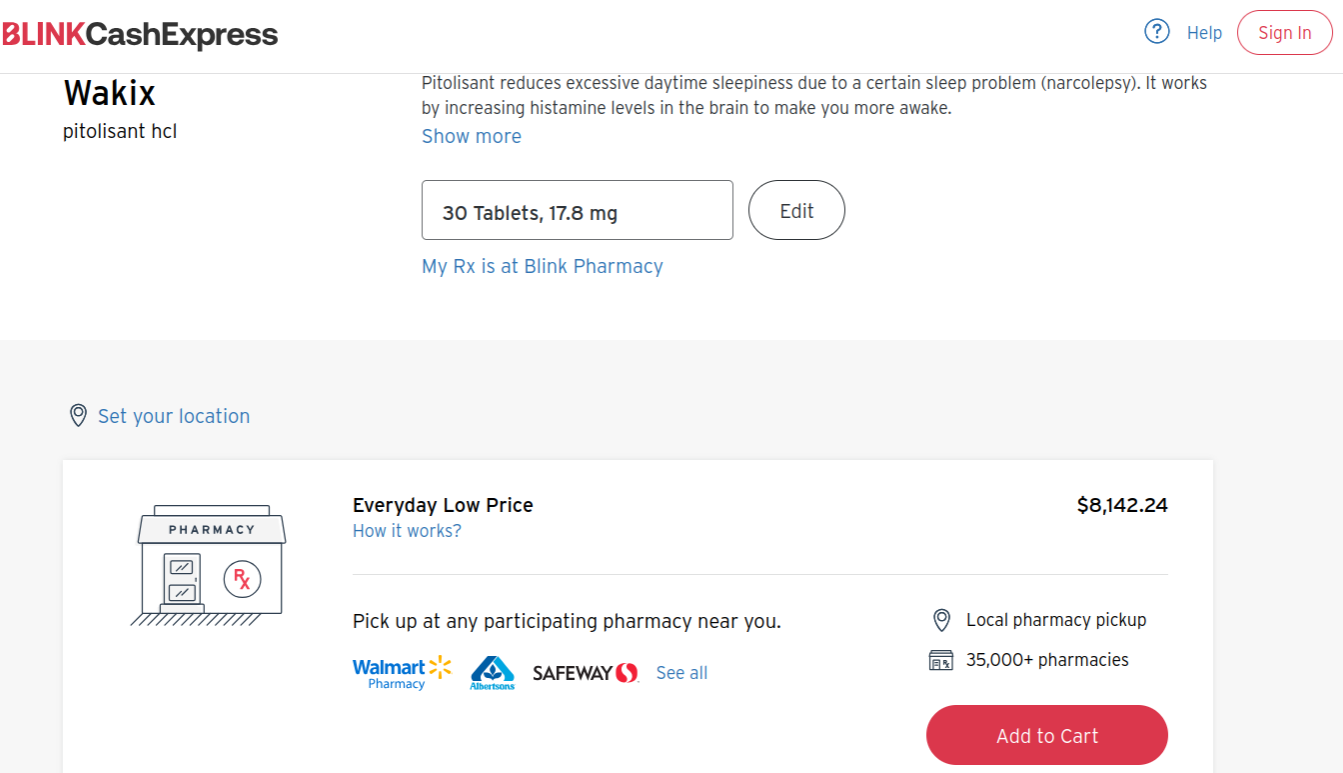Select My Rx is at Blink Pharmacy
The image size is (1343, 773).
pos(542,266)
